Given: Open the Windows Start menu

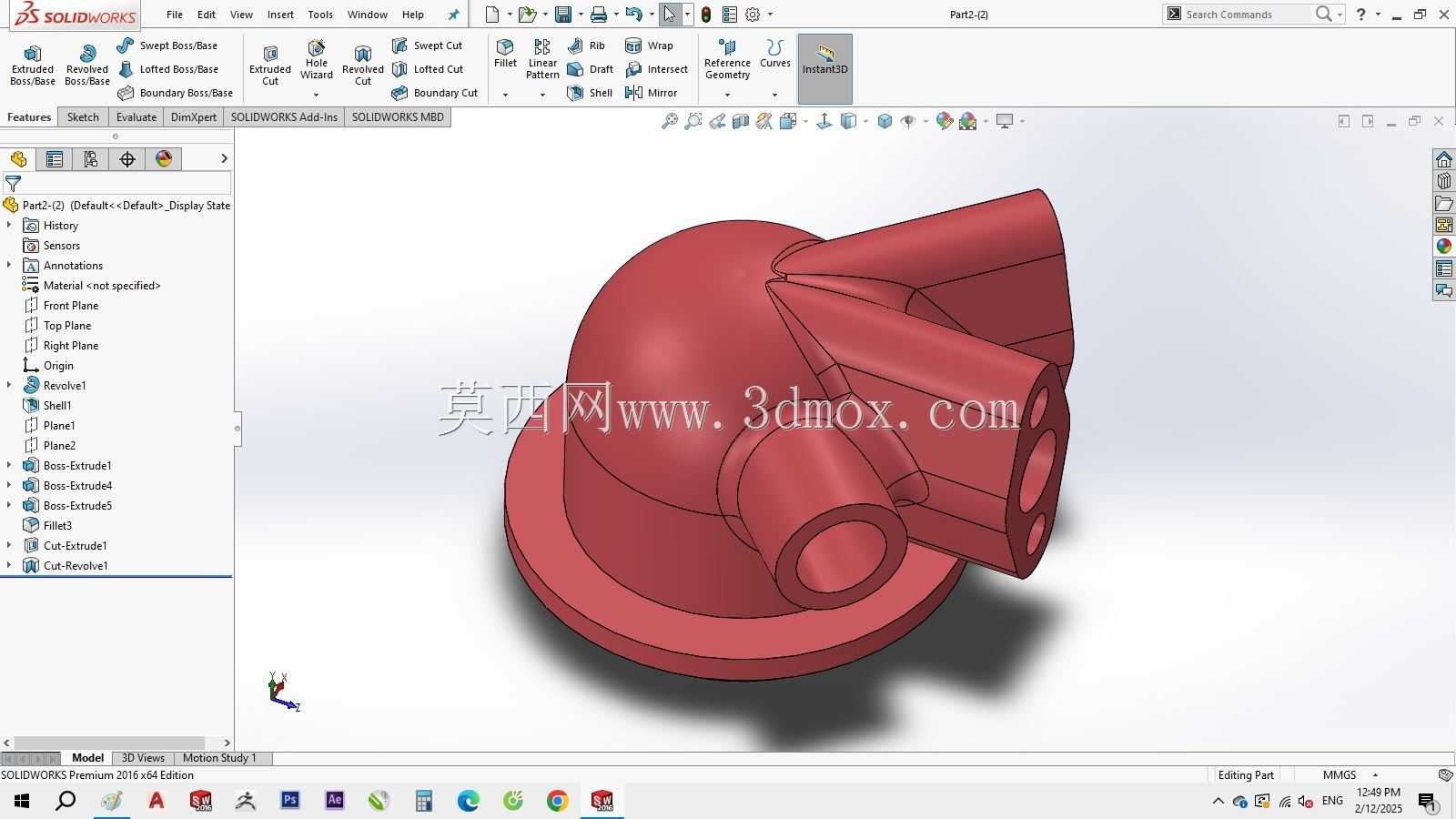Looking at the screenshot, I should [x=22, y=801].
